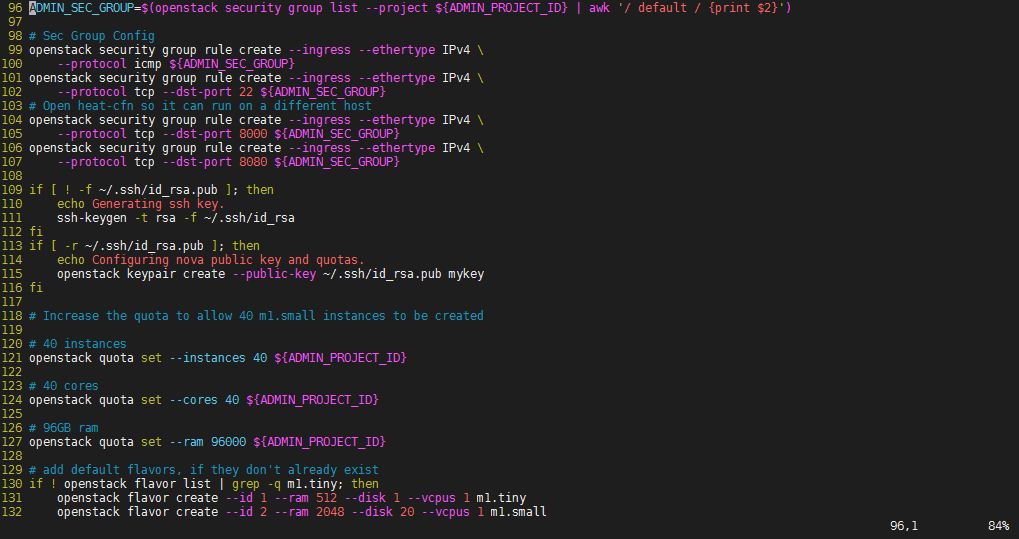This screenshot has height=539, width=1019.
Task: Click '--disk 20' option on line 132
Action: click(382, 512)
